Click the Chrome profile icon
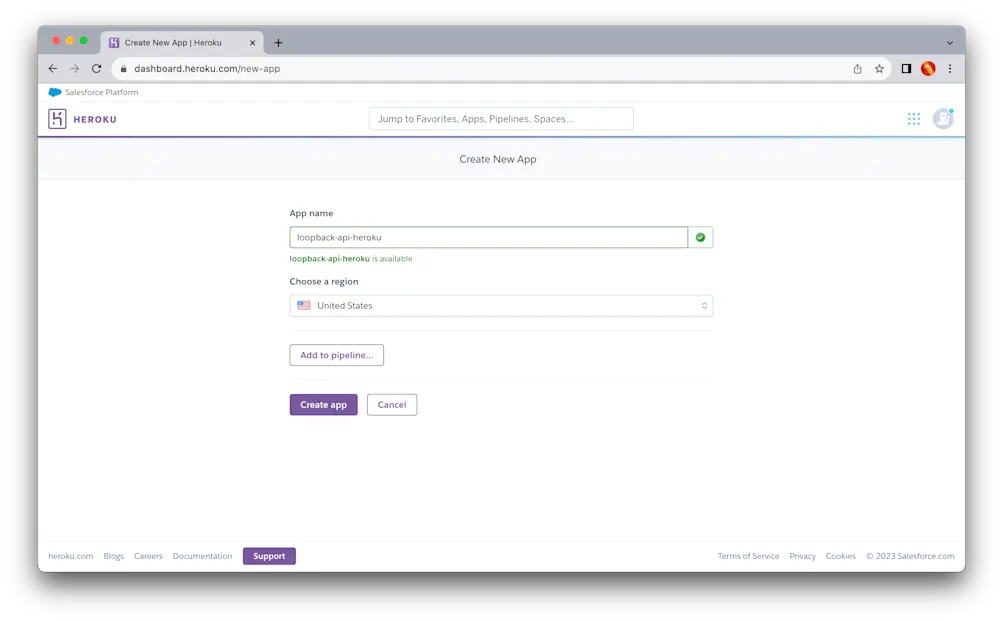The image size is (1003, 622). (x=927, y=69)
